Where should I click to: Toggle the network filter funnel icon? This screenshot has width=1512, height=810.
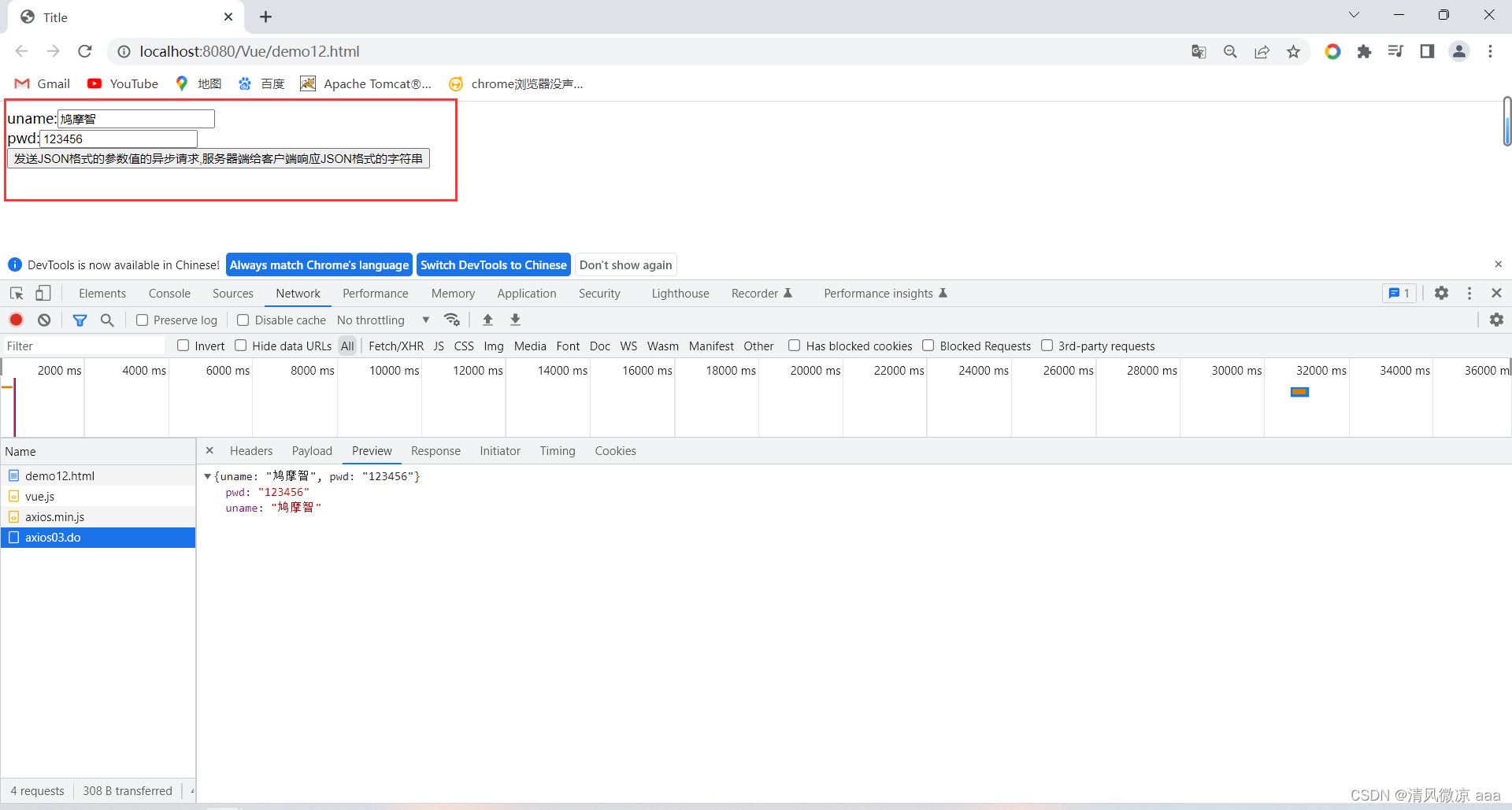coord(80,320)
